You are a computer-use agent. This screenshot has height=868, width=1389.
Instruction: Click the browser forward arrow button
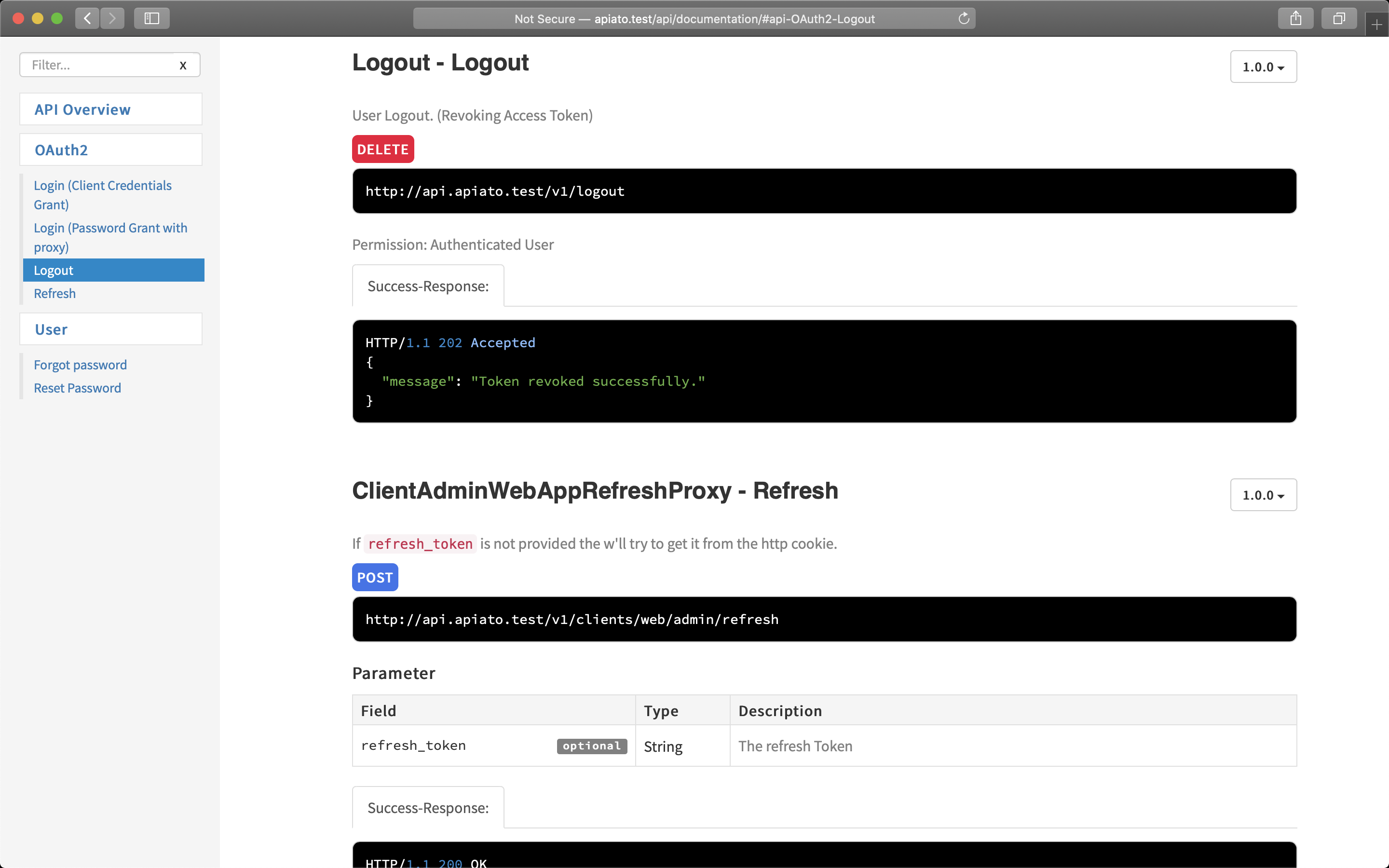pyautogui.click(x=112, y=18)
